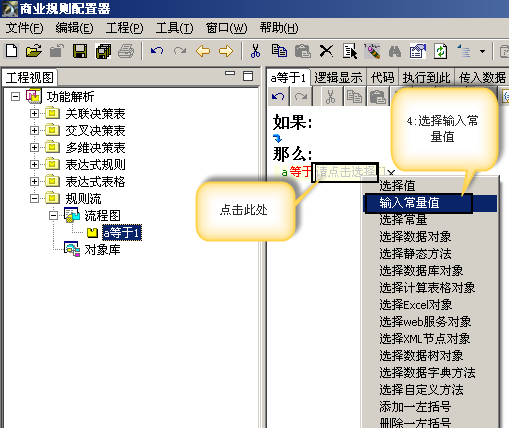This screenshot has width=509, height=428.
Task: Select 对象库 in the project tree
Action: [102, 250]
